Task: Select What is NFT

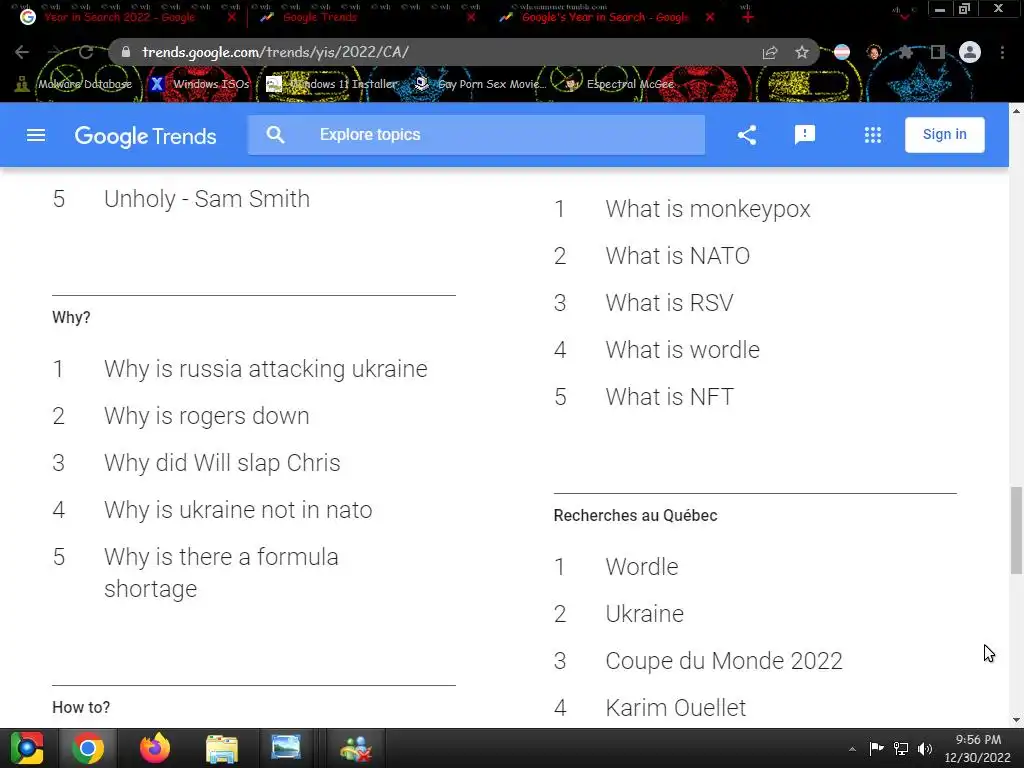Action: (669, 397)
